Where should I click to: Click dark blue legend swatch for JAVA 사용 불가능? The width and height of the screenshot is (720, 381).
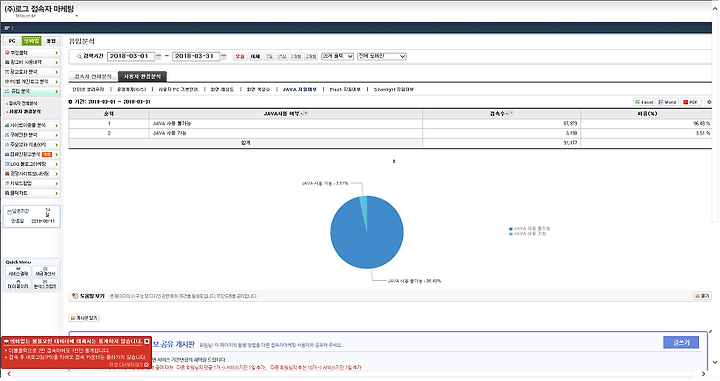511,229
